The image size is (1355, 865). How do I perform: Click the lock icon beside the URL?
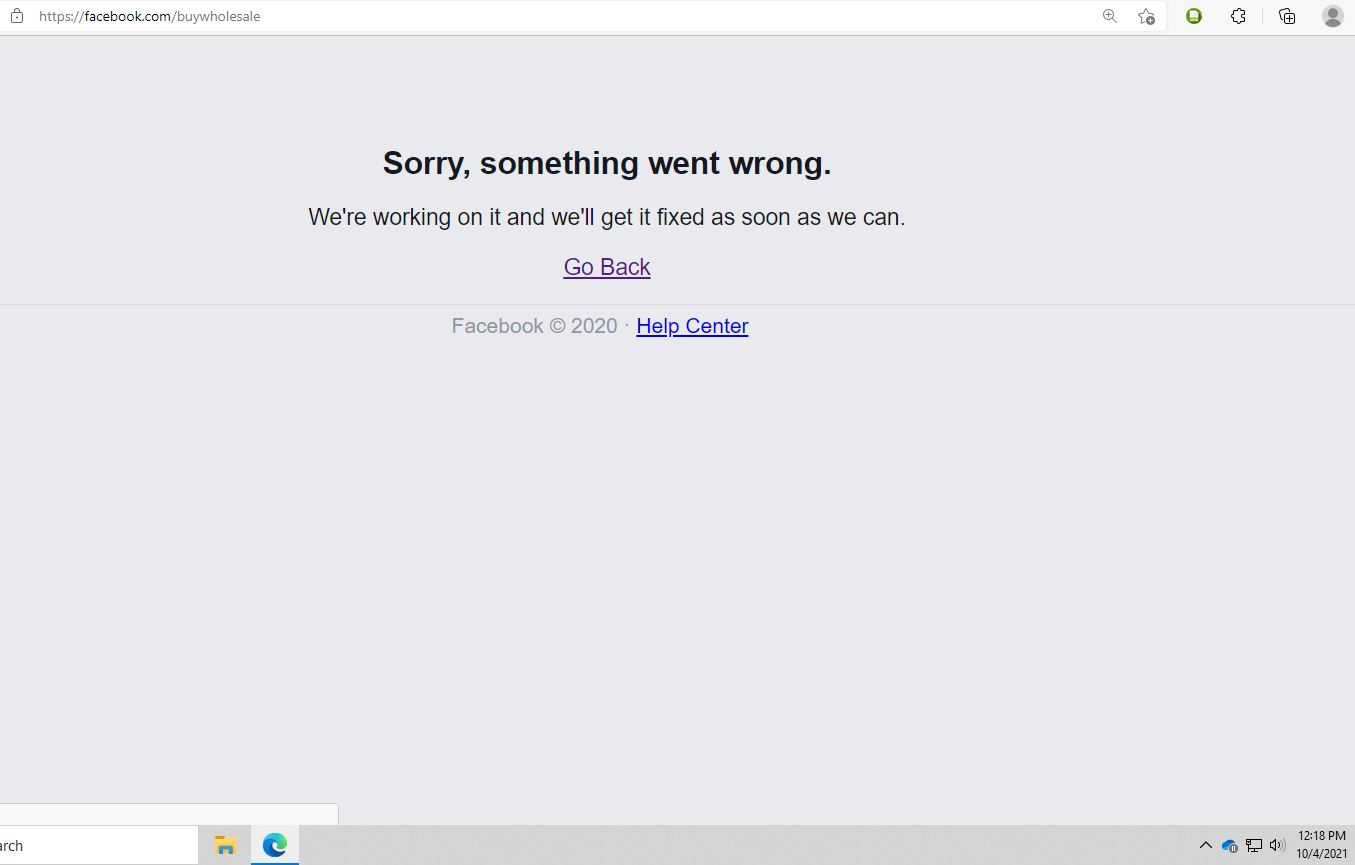coord(16,16)
